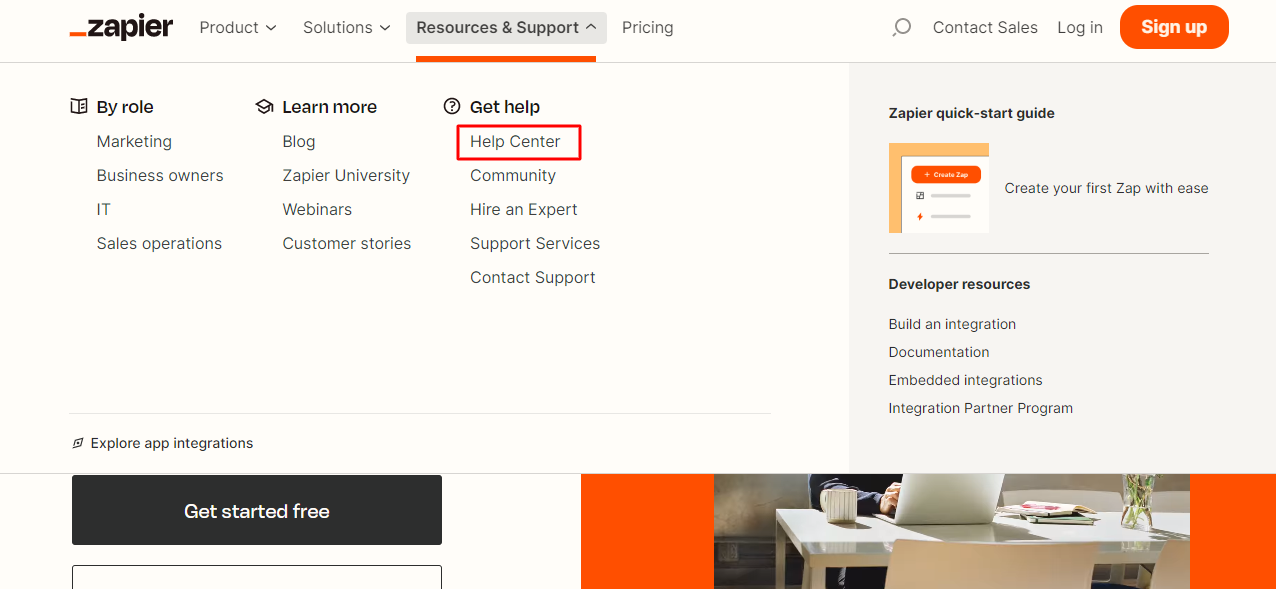Open Build an integration under Developer resources
Image resolution: width=1276 pixels, height=589 pixels.
click(x=951, y=324)
